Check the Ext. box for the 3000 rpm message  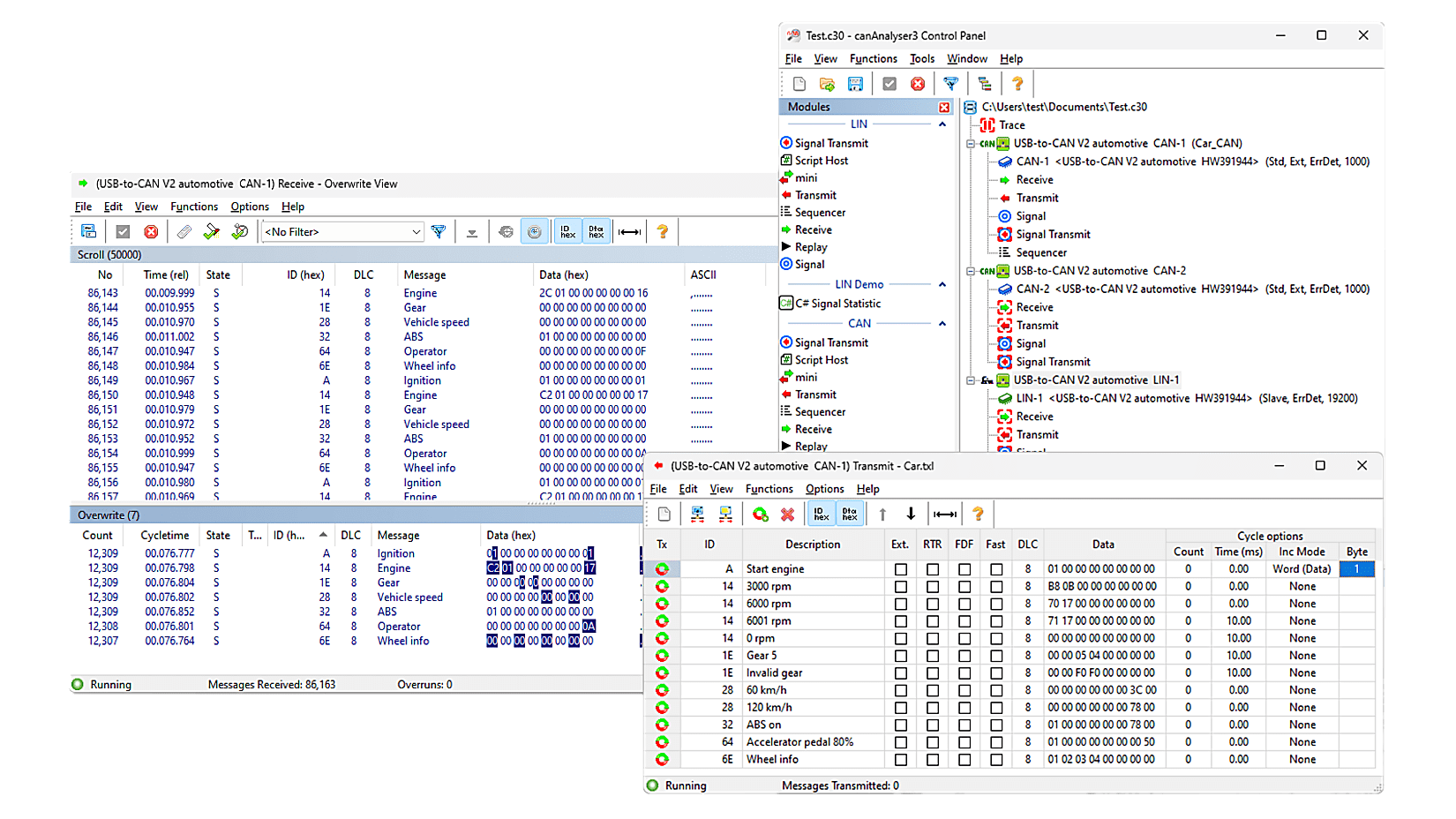pyautogui.click(x=900, y=586)
